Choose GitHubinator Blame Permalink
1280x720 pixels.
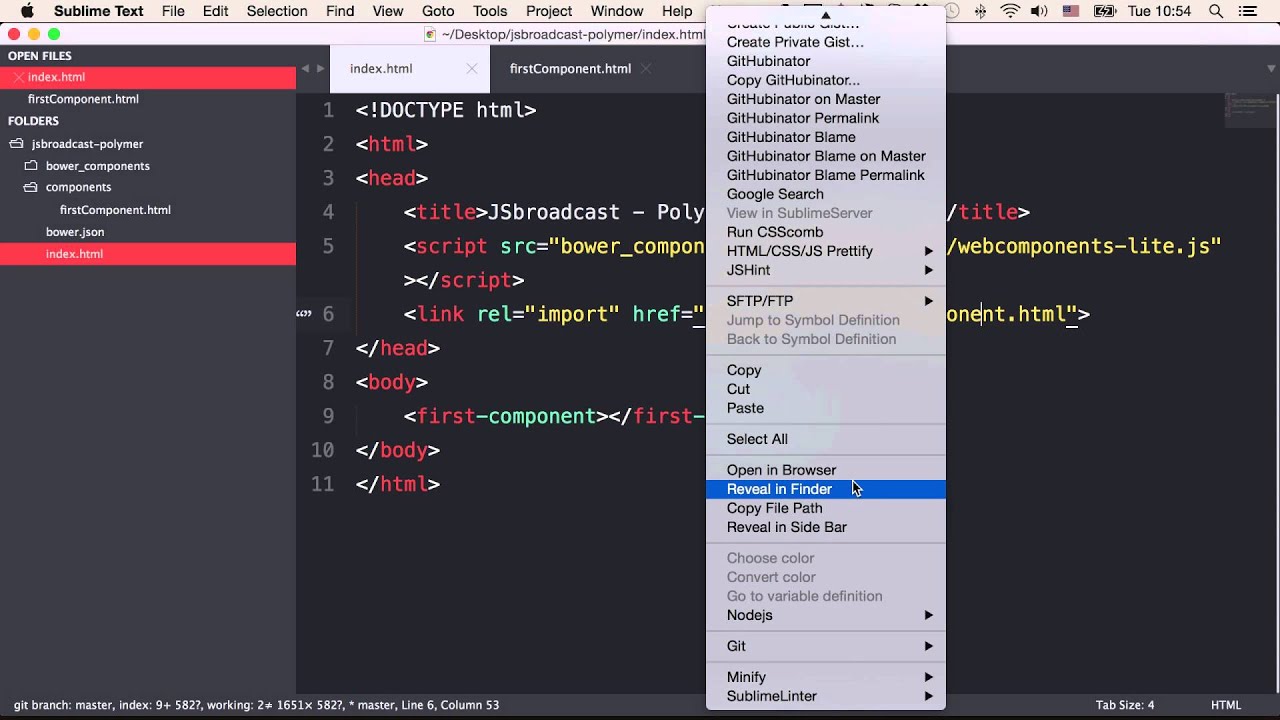(826, 175)
